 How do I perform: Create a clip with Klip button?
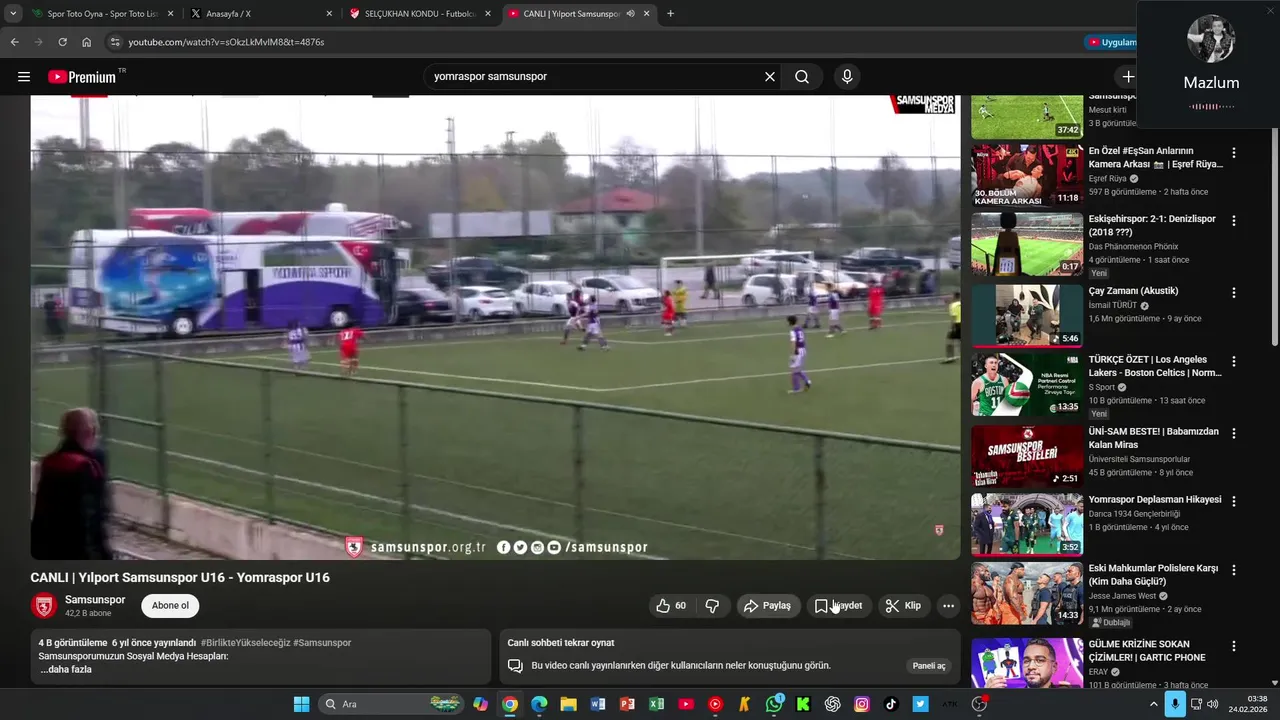[904, 606]
